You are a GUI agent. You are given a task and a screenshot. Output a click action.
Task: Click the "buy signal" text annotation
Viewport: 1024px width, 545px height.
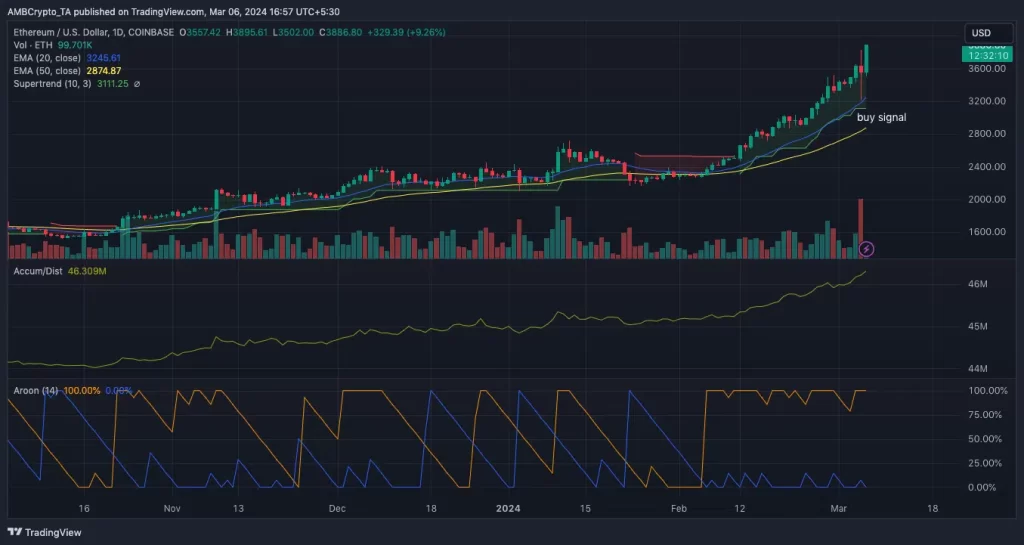[x=882, y=117]
